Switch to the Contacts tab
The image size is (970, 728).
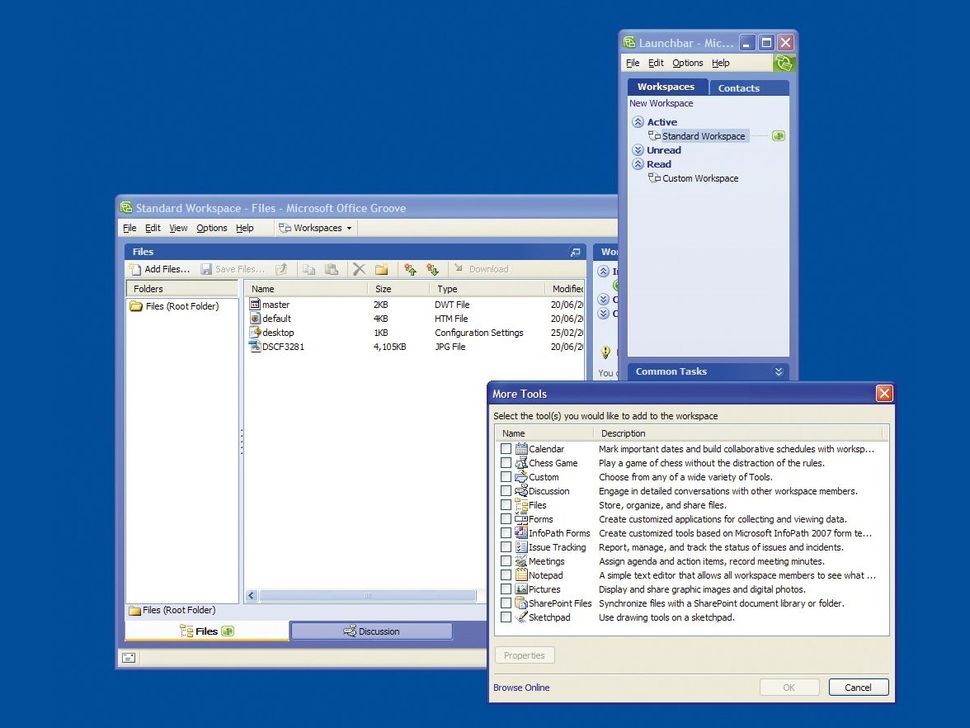point(738,87)
